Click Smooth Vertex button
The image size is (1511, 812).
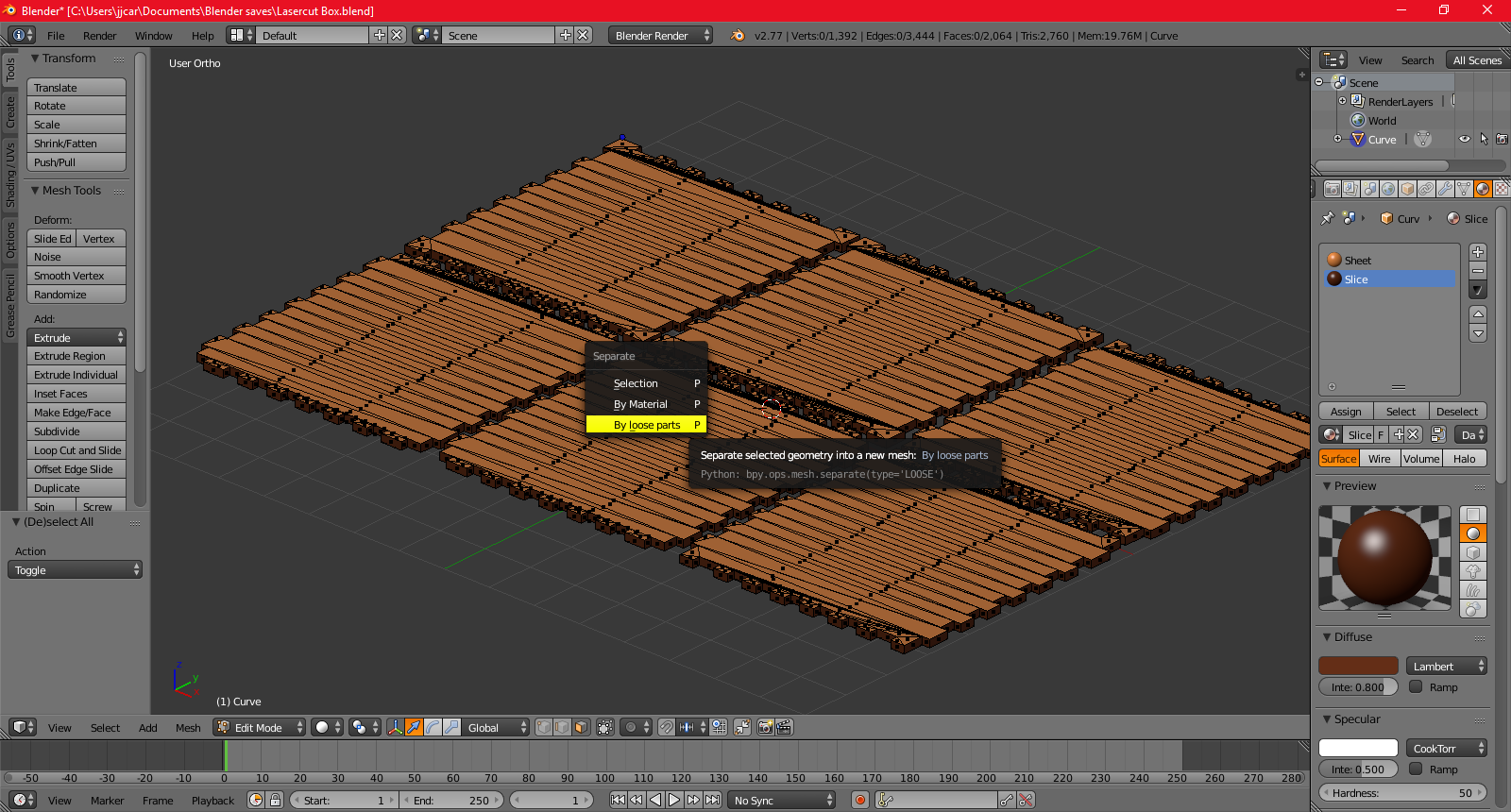click(x=76, y=276)
